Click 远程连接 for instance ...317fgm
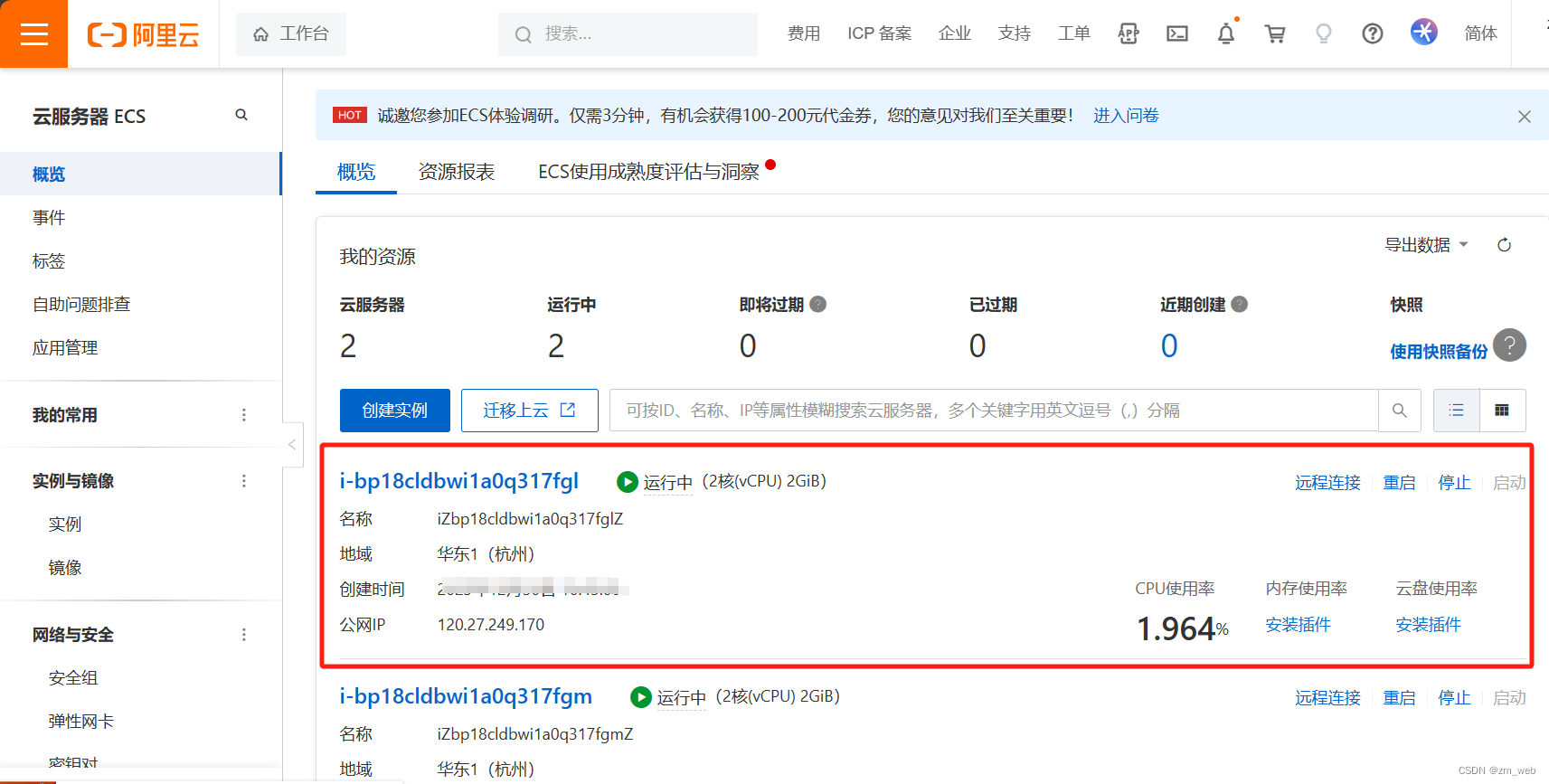This screenshot has height=784, width=1549. tap(1327, 698)
